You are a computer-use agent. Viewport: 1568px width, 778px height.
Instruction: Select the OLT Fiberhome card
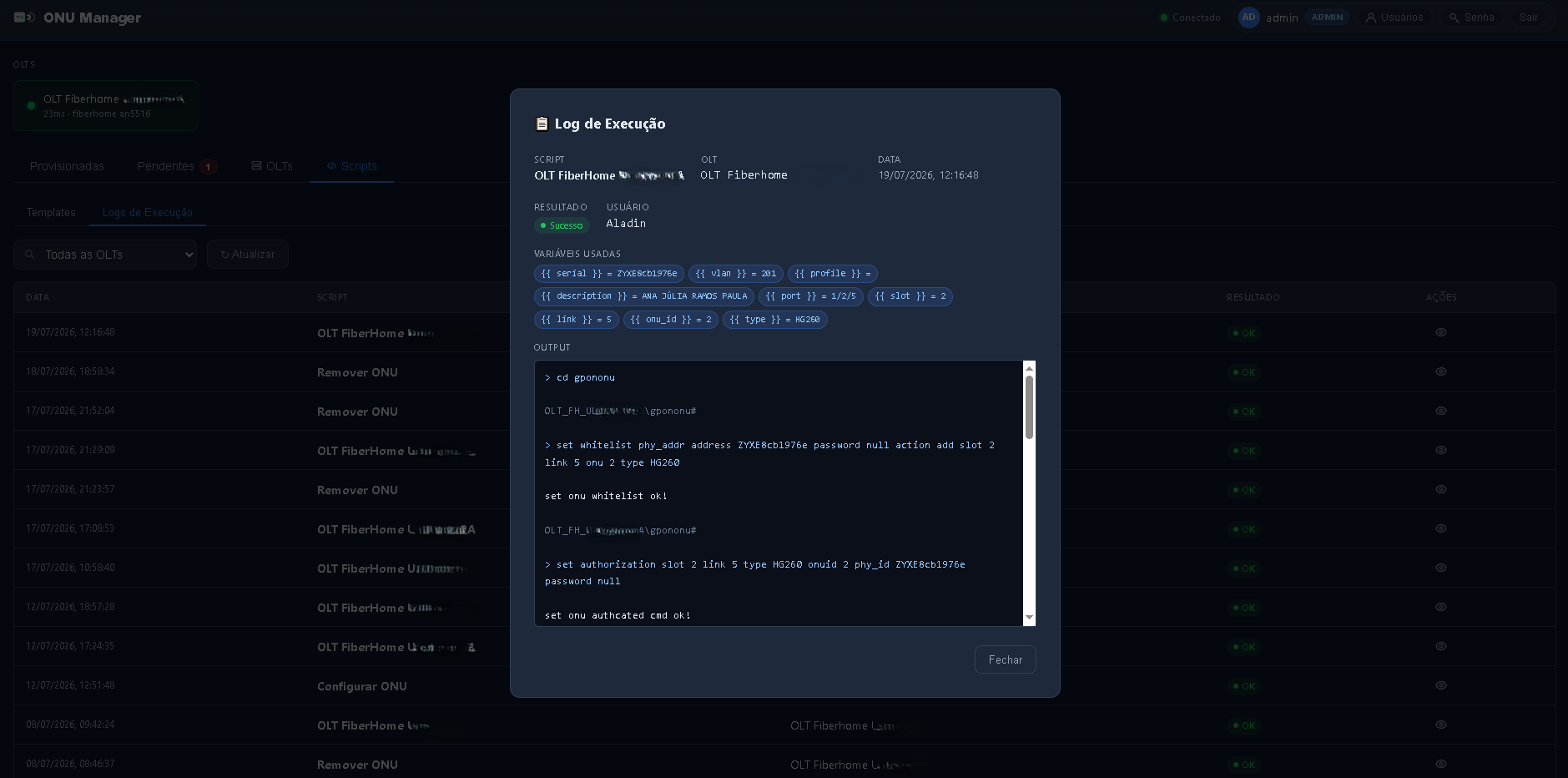pos(106,106)
